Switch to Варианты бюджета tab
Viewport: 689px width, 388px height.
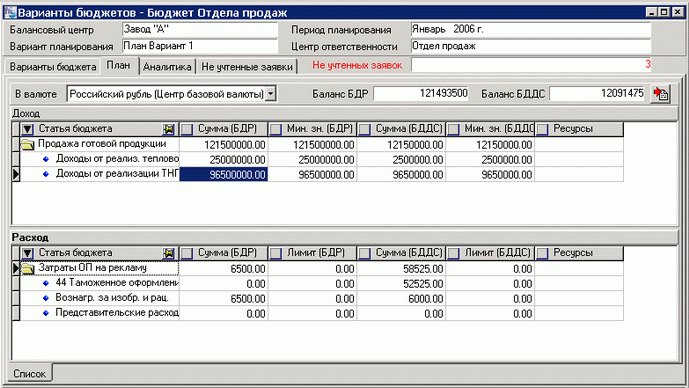coord(53,67)
